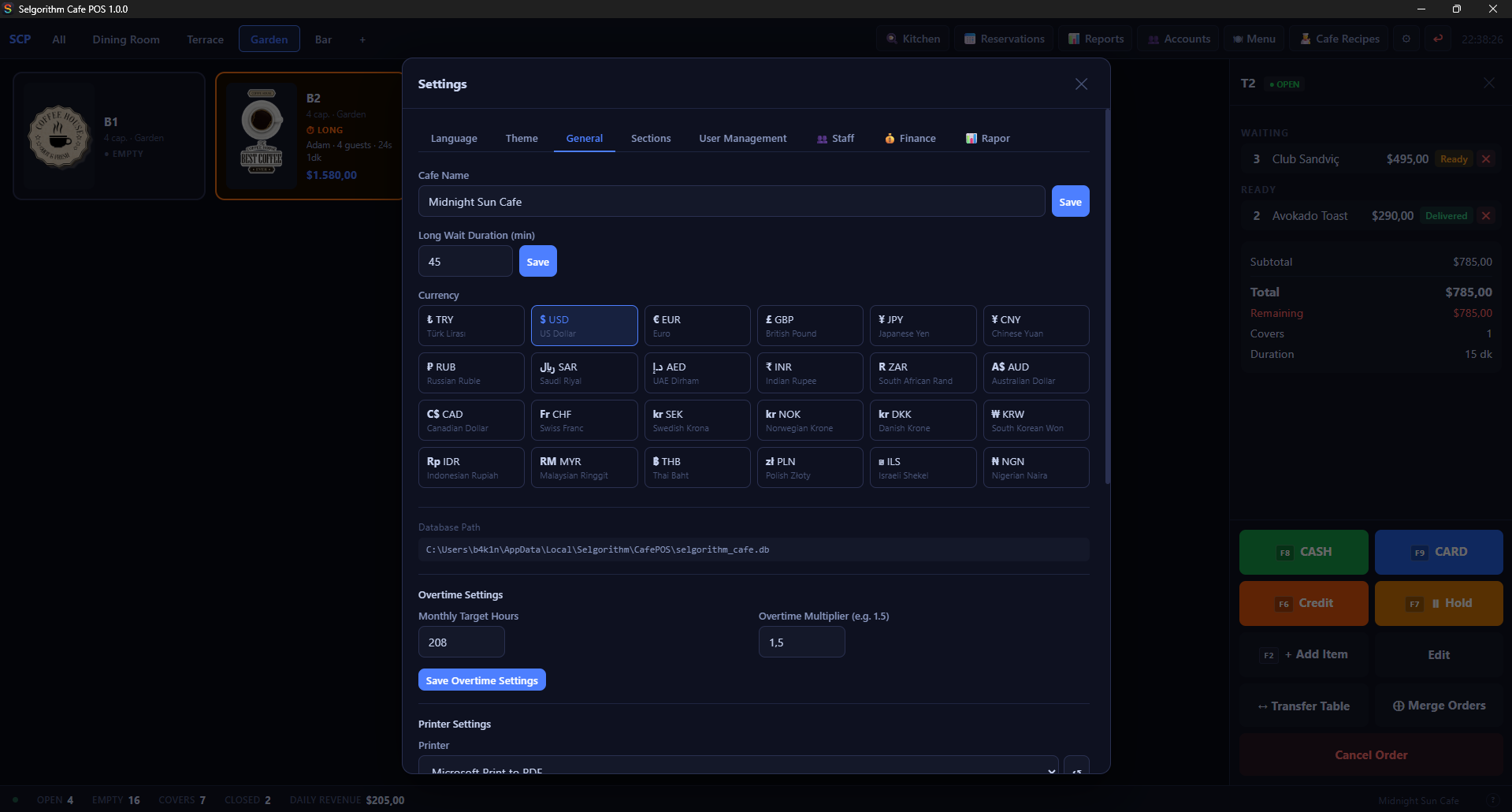Screen dimensions: 1512x812
Task: Pay with CASH in order panel
Action: (x=1304, y=552)
